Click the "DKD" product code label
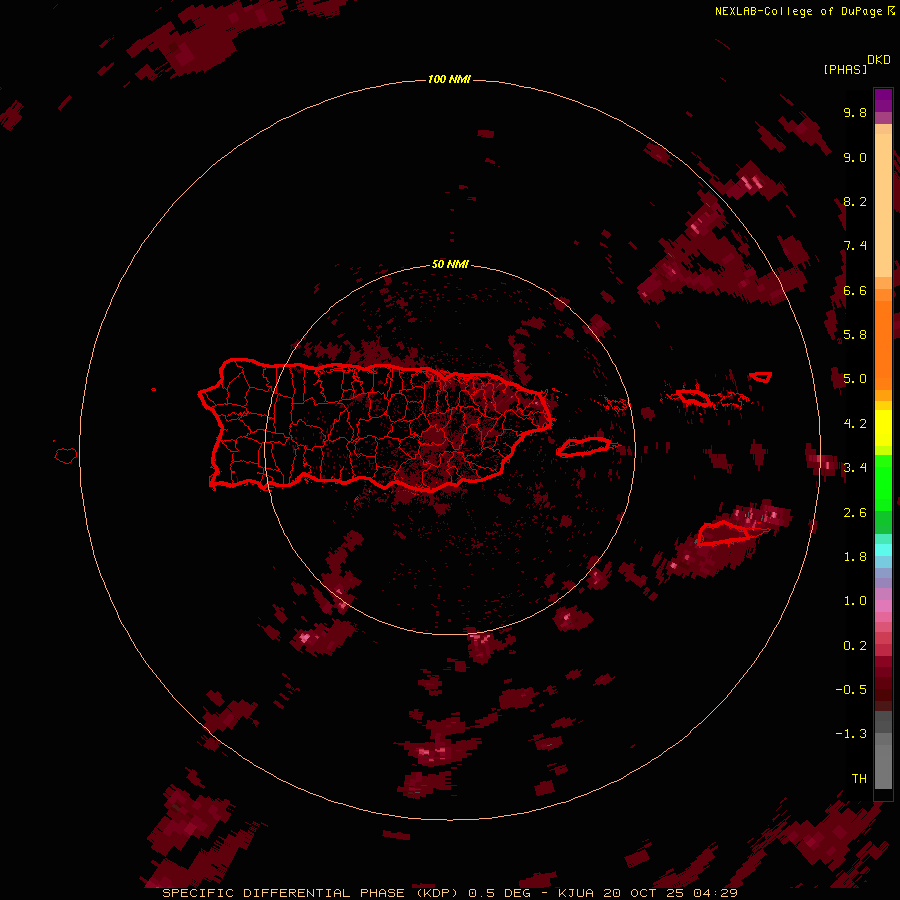Image resolution: width=900 pixels, height=900 pixels. 879,60
